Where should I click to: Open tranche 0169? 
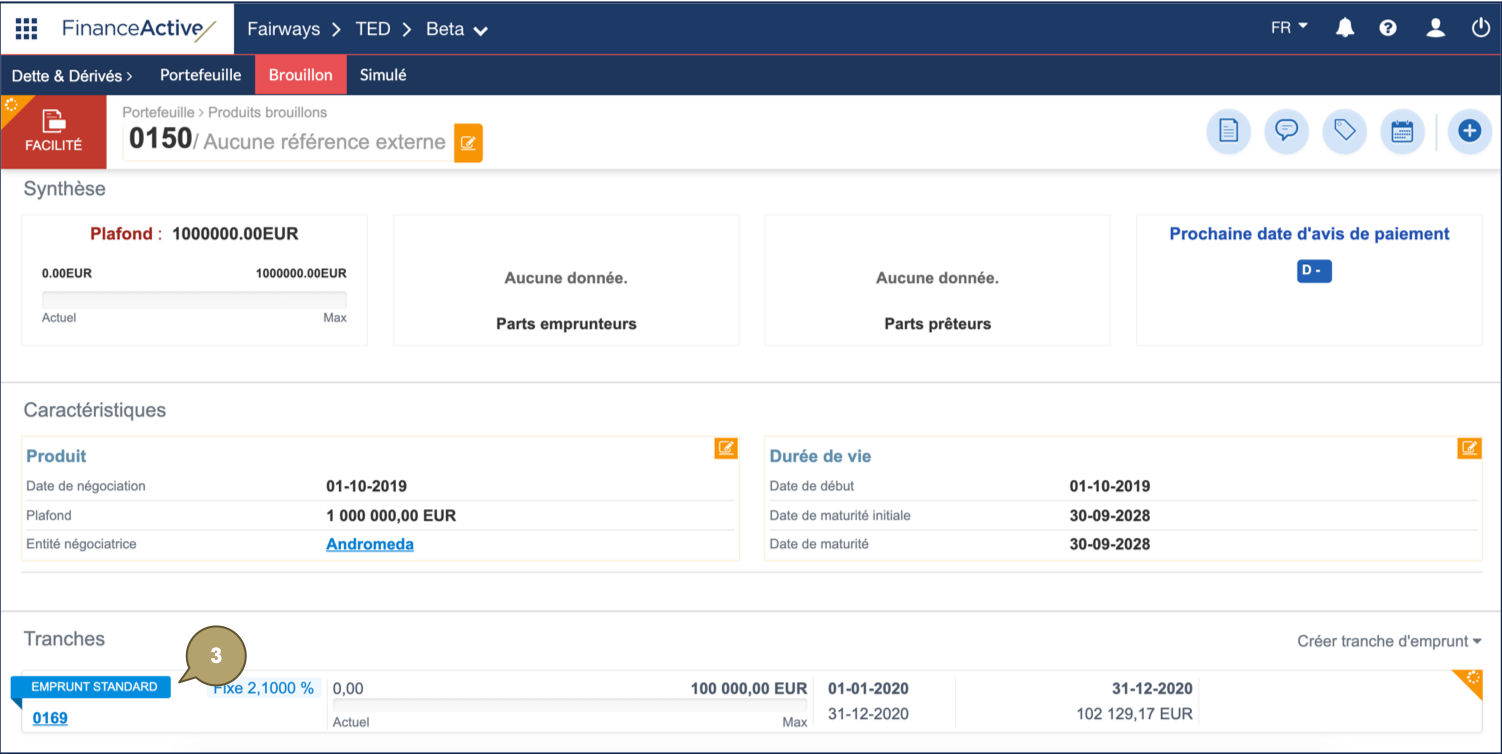coord(49,718)
